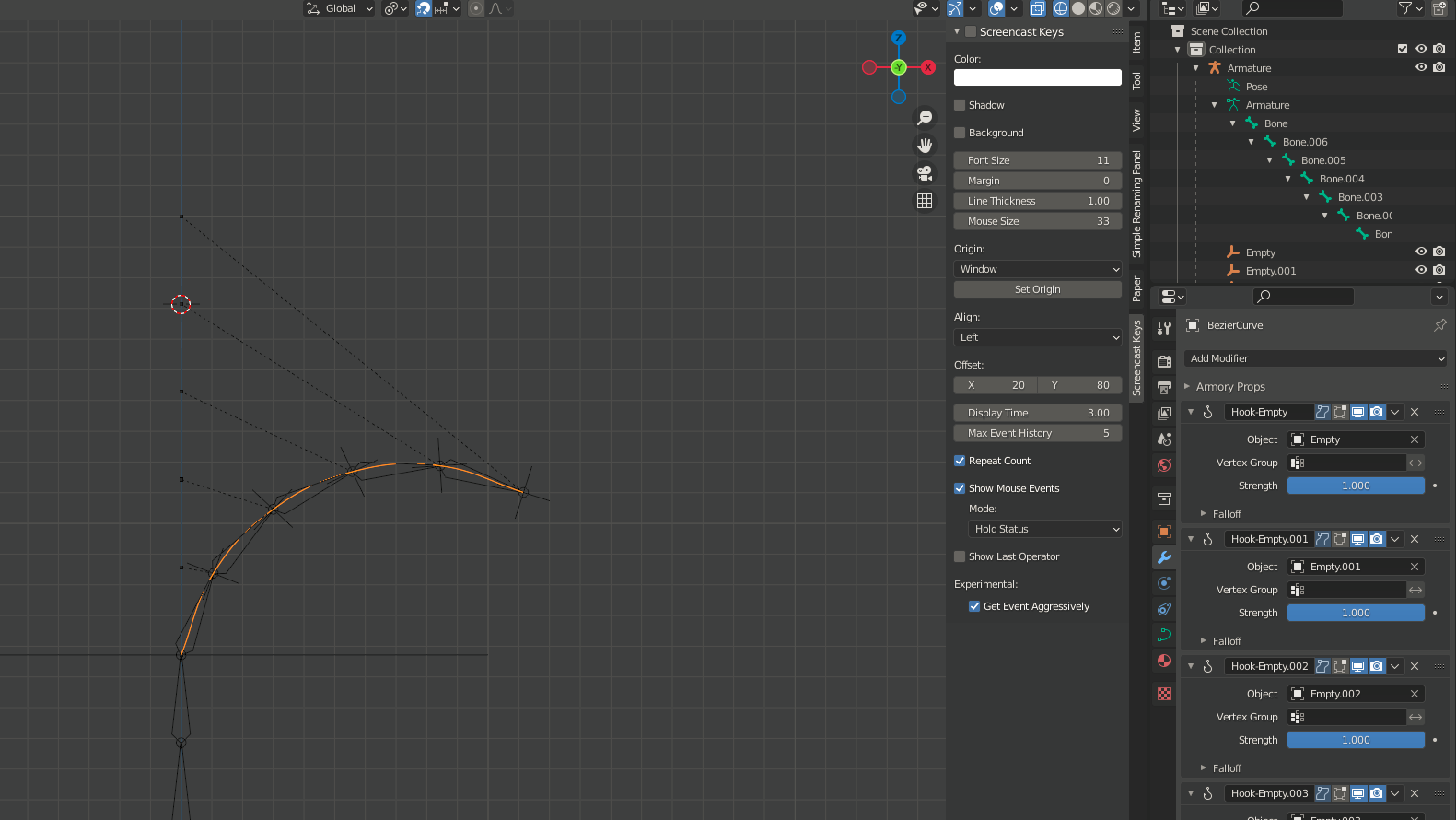Collapse the Hook-Empty.001 modifier panel
Image resolution: width=1456 pixels, height=820 pixels.
tap(1191, 539)
